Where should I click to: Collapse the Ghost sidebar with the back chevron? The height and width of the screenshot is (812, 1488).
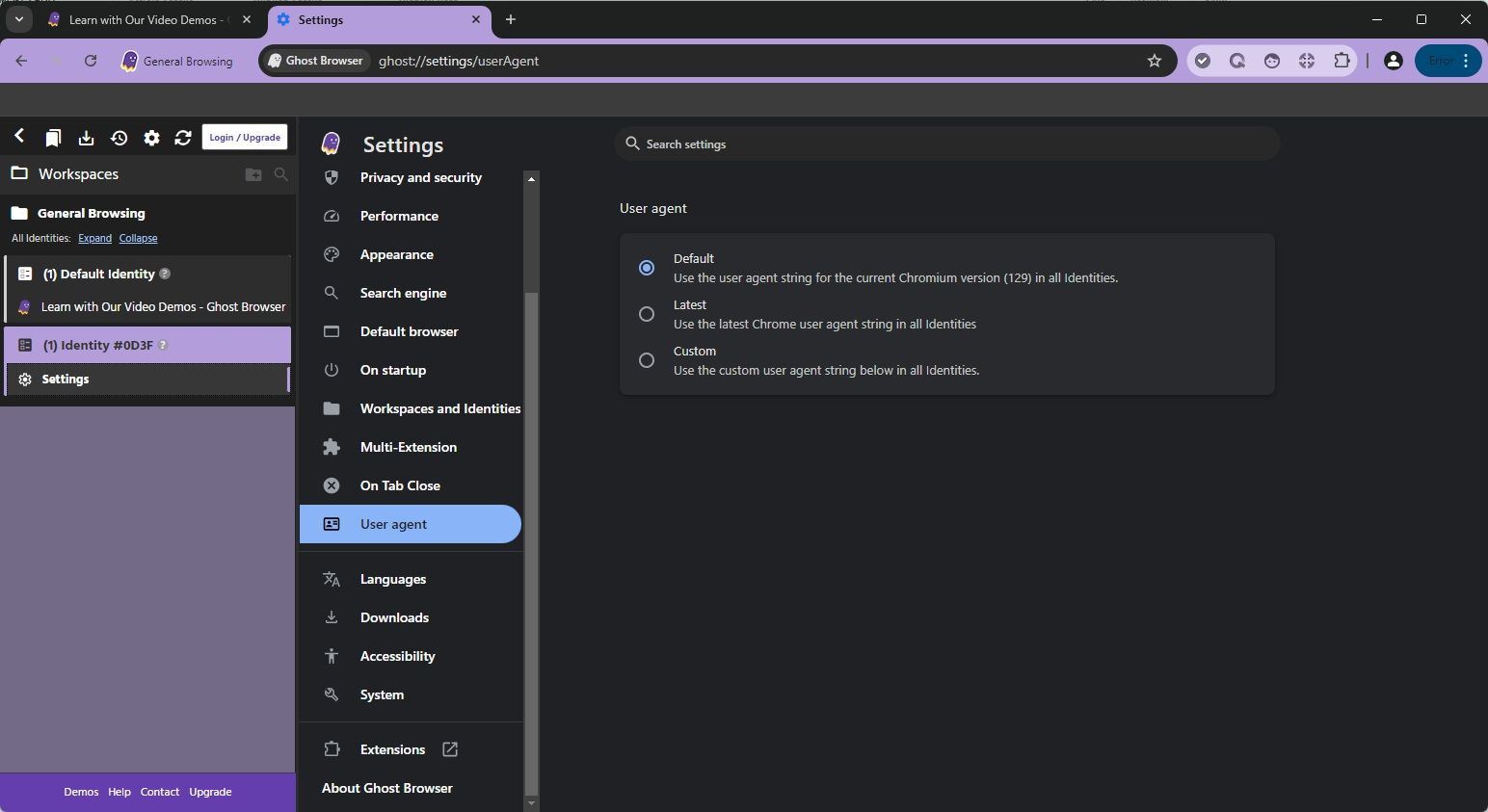(x=19, y=137)
